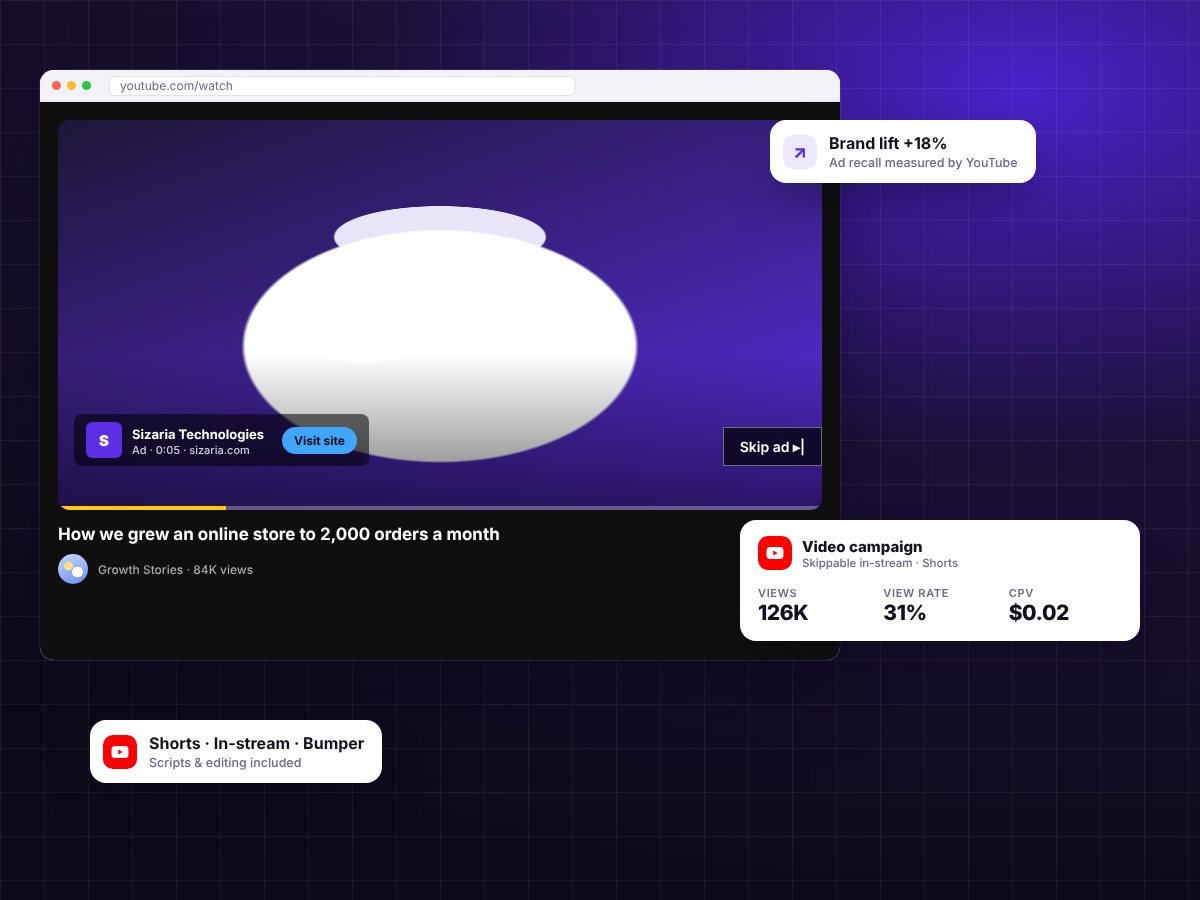Click the red close window dot
1200x900 pixels.
pos(57,86)
